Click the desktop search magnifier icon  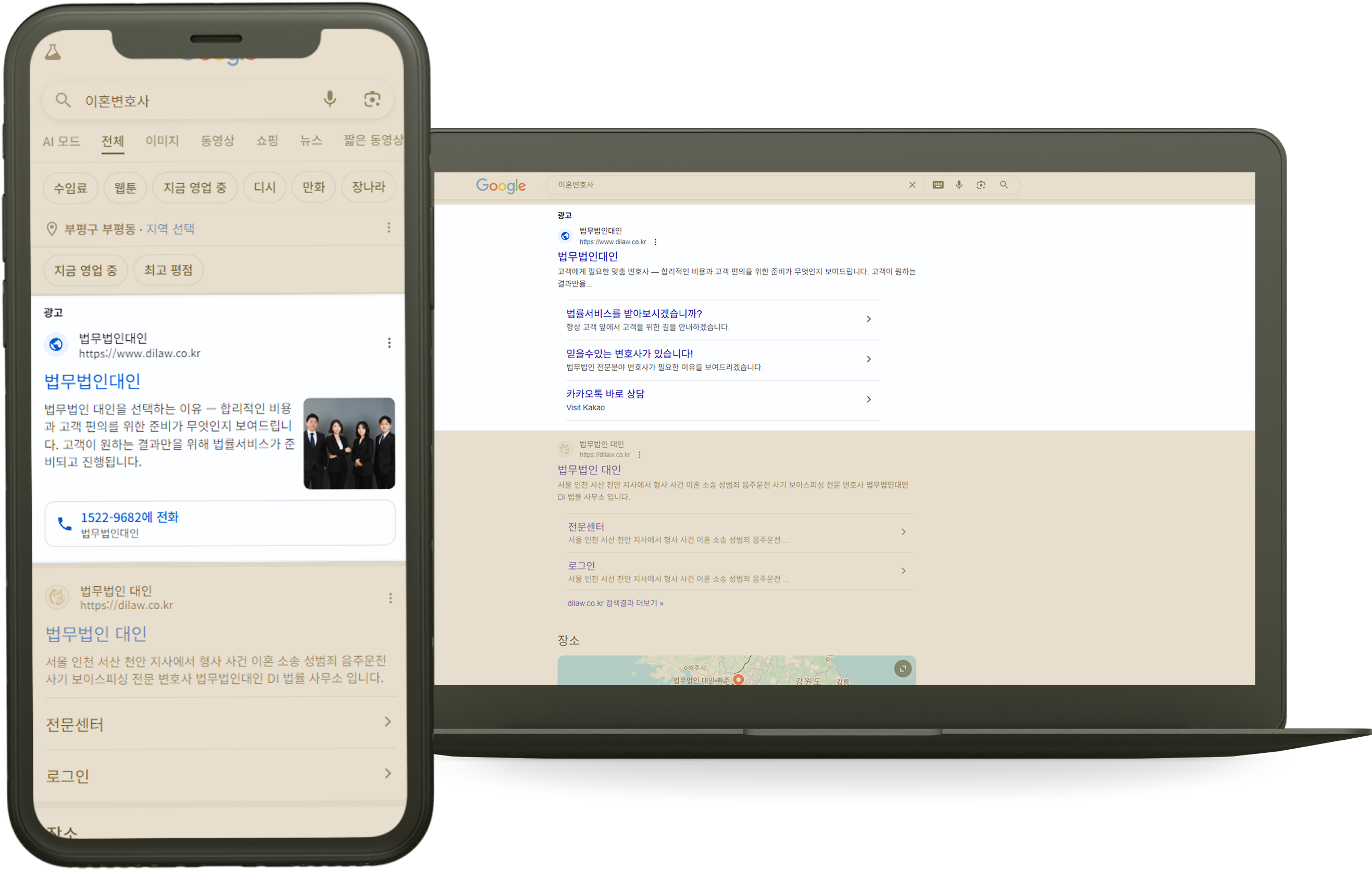1003,184
